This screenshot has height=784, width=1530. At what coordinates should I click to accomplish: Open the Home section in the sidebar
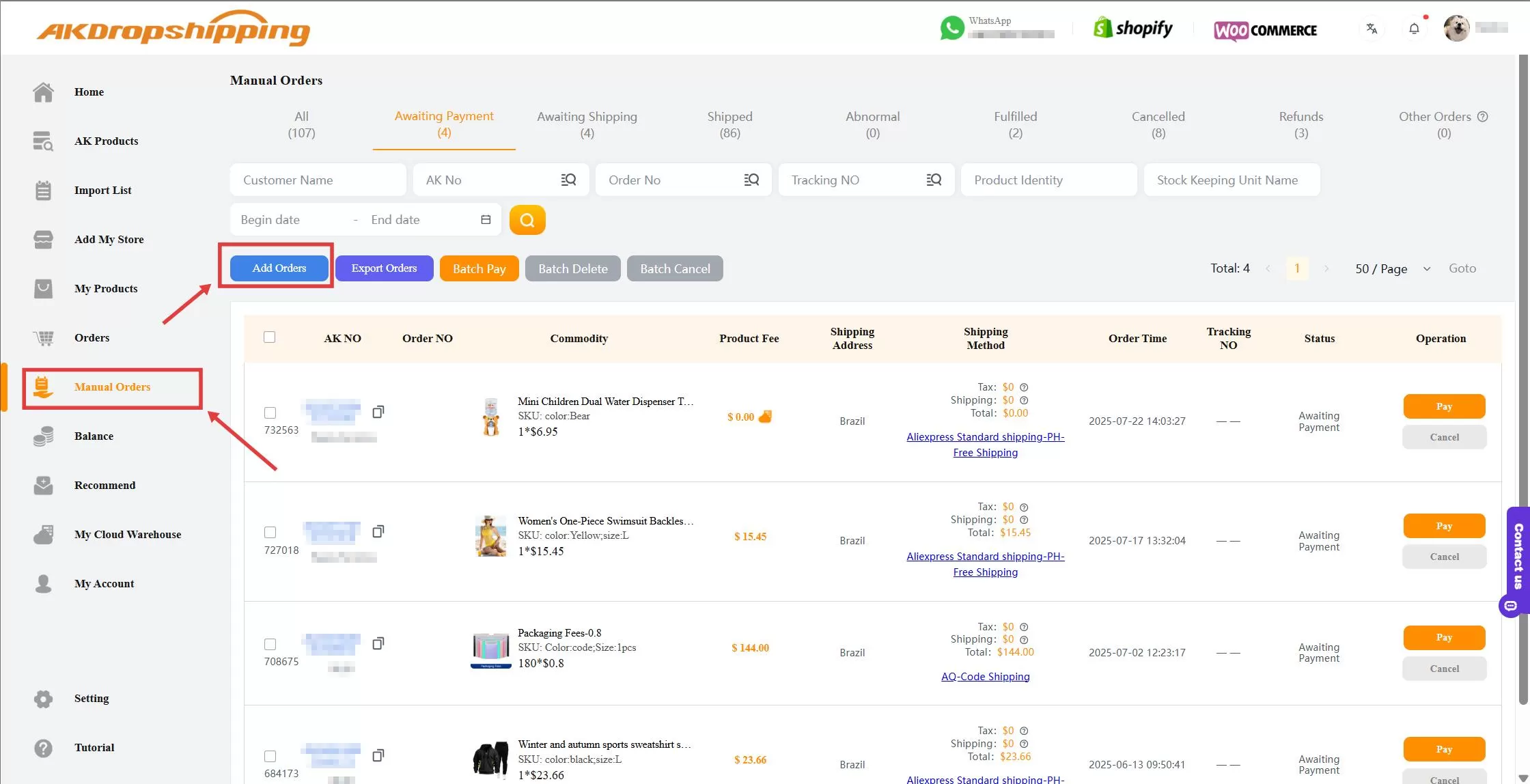click(88, 92)
